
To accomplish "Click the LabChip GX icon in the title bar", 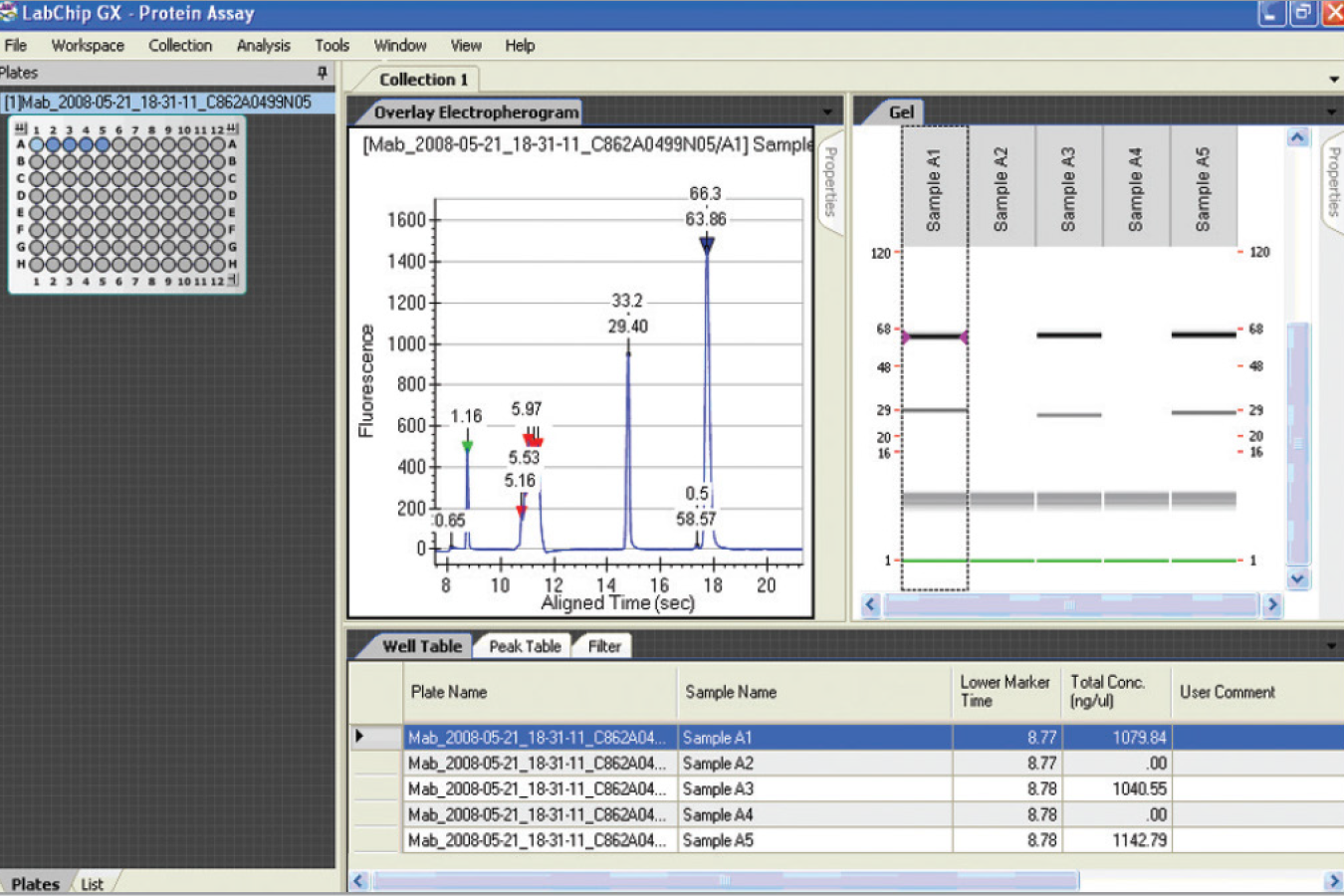I will [x=10, y=13].
